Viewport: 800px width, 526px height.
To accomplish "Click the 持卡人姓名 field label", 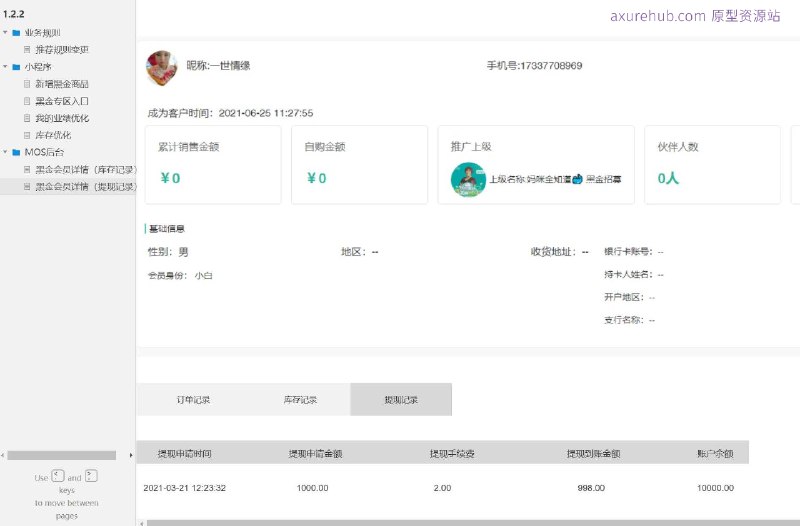I will [628, 274].
